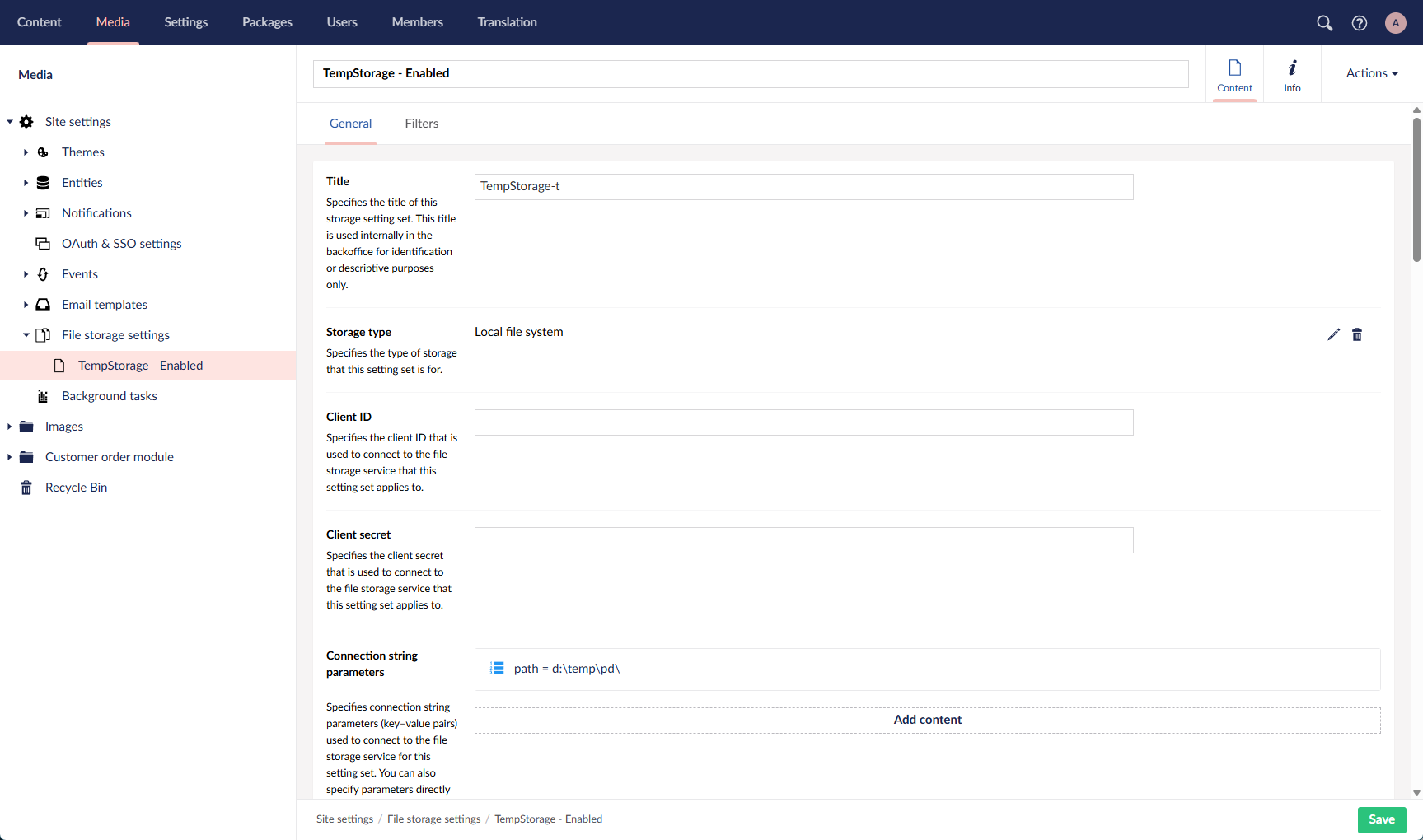This screenshot has width=1423, height=840.
Task: Focus the Client secret input field
Action: [x=804, y=540]
